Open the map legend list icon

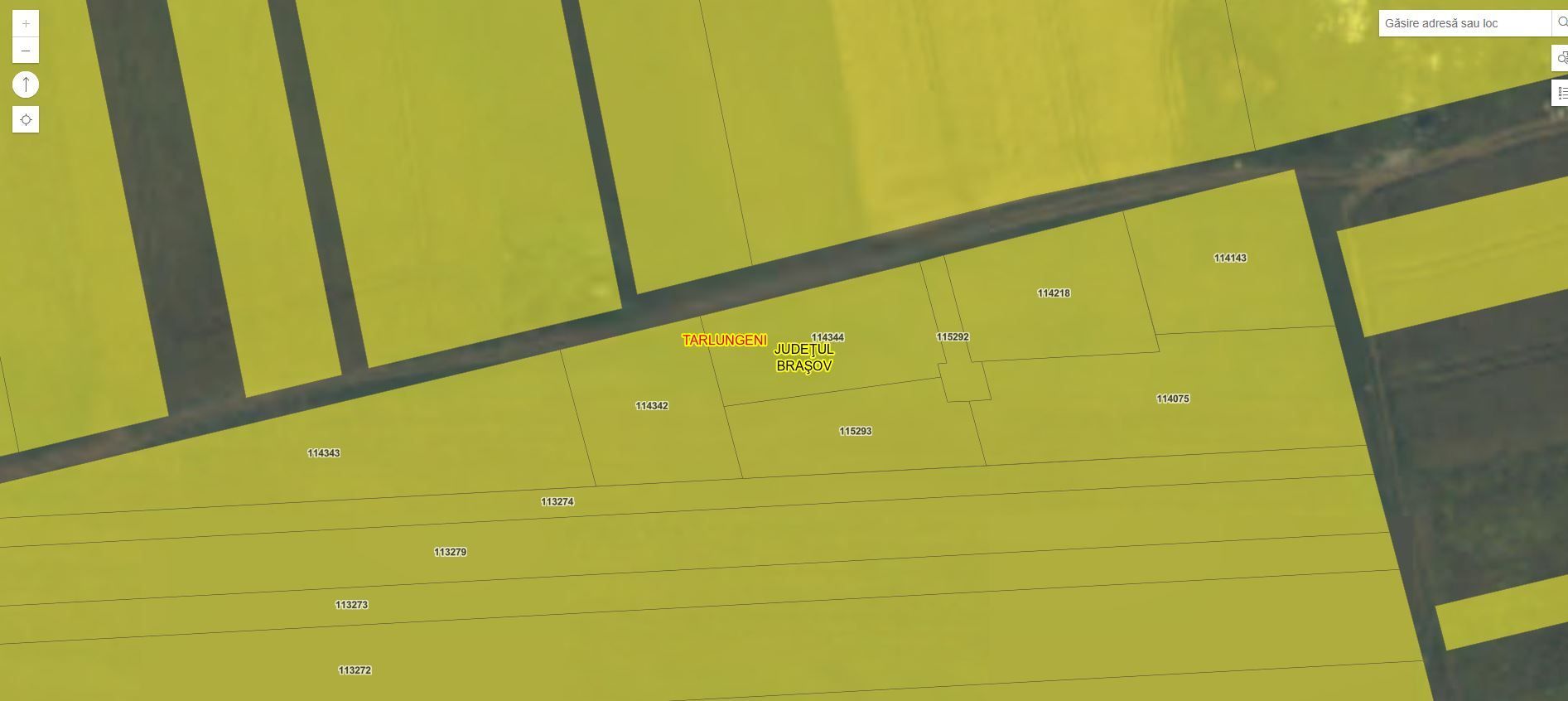pyautogui.click(x=1561, y=93)
